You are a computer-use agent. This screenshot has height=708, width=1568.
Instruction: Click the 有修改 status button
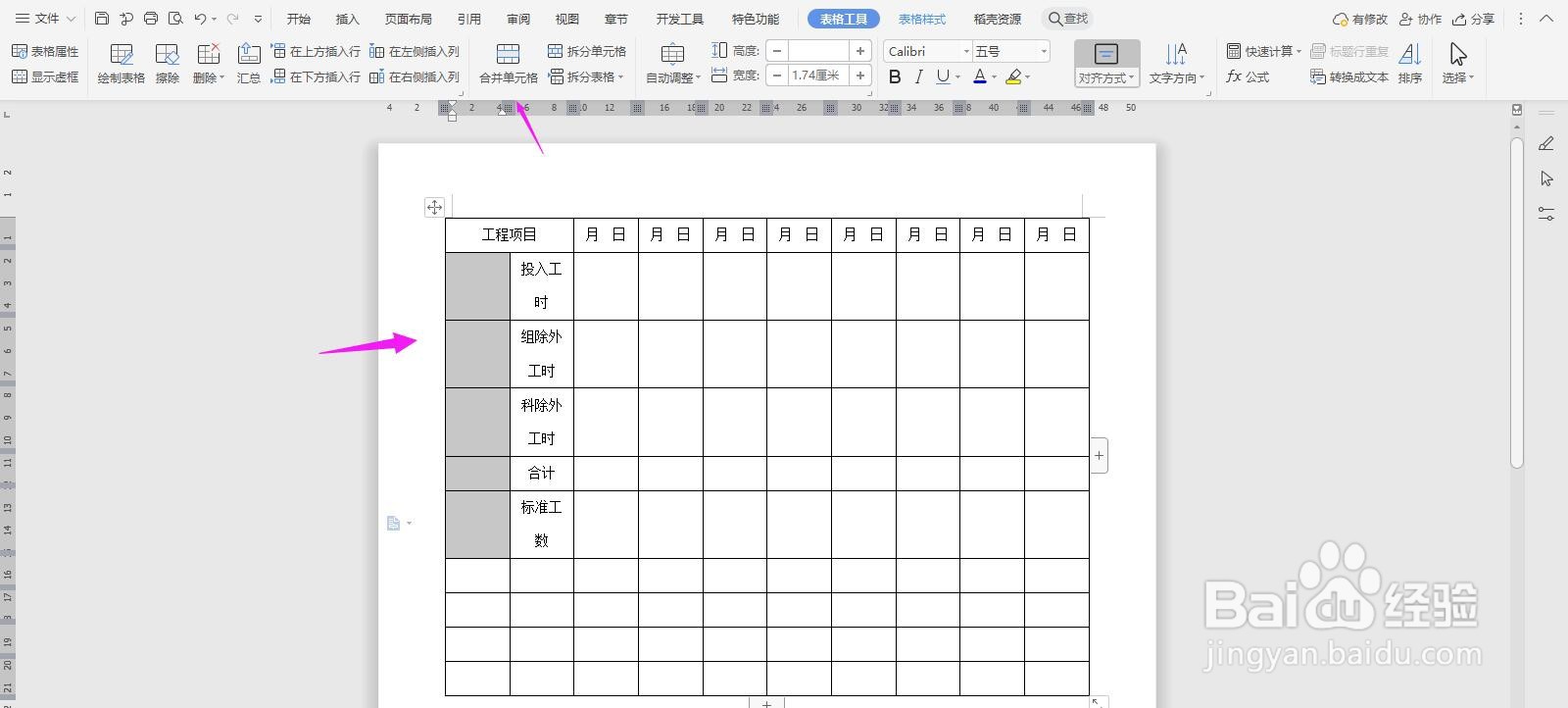pyautogui.click(x=1360, y=19)
